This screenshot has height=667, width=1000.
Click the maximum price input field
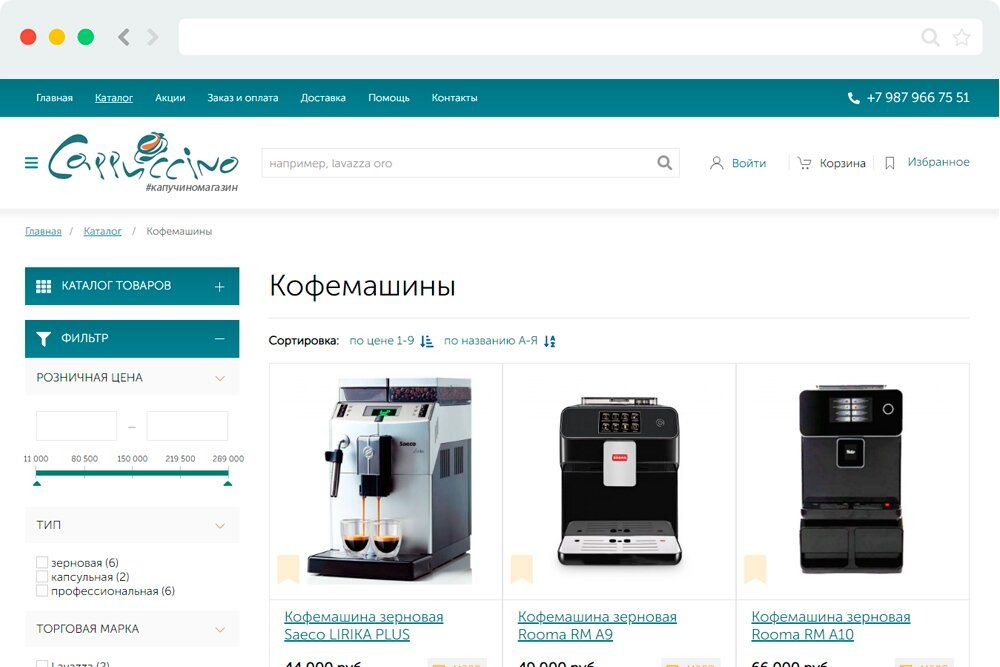click(187, 426)
